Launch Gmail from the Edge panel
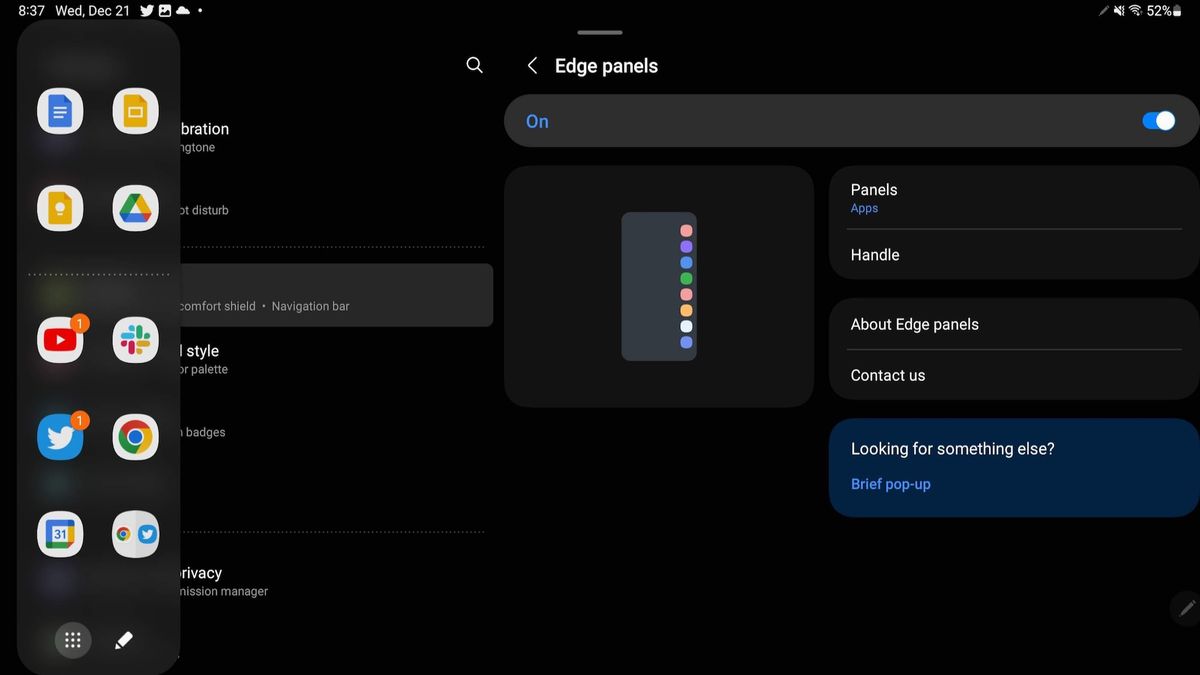The image size is (1200, 675). tap(135, 110)
